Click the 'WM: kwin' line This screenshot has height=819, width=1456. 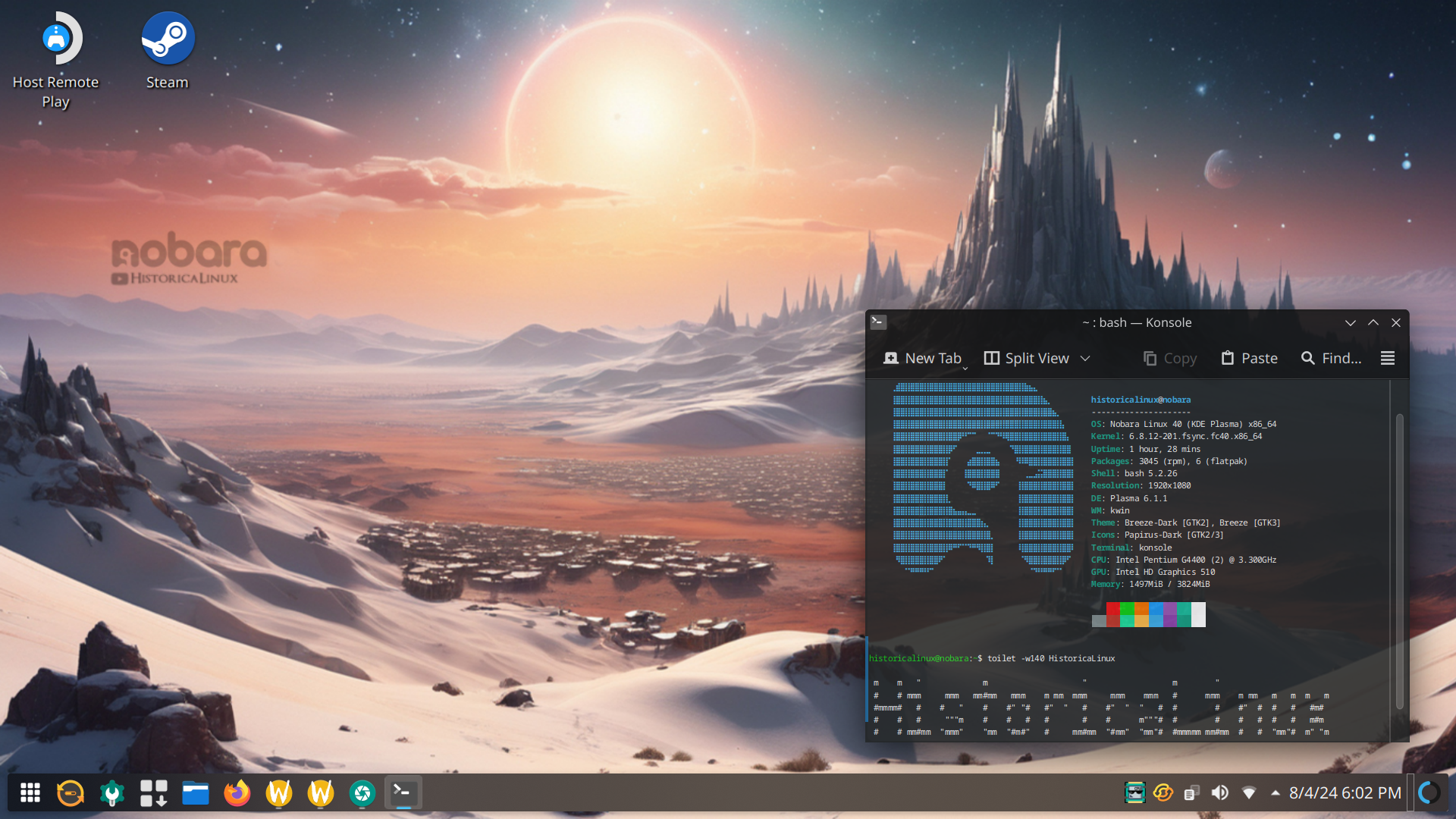tap(1109, 510)
